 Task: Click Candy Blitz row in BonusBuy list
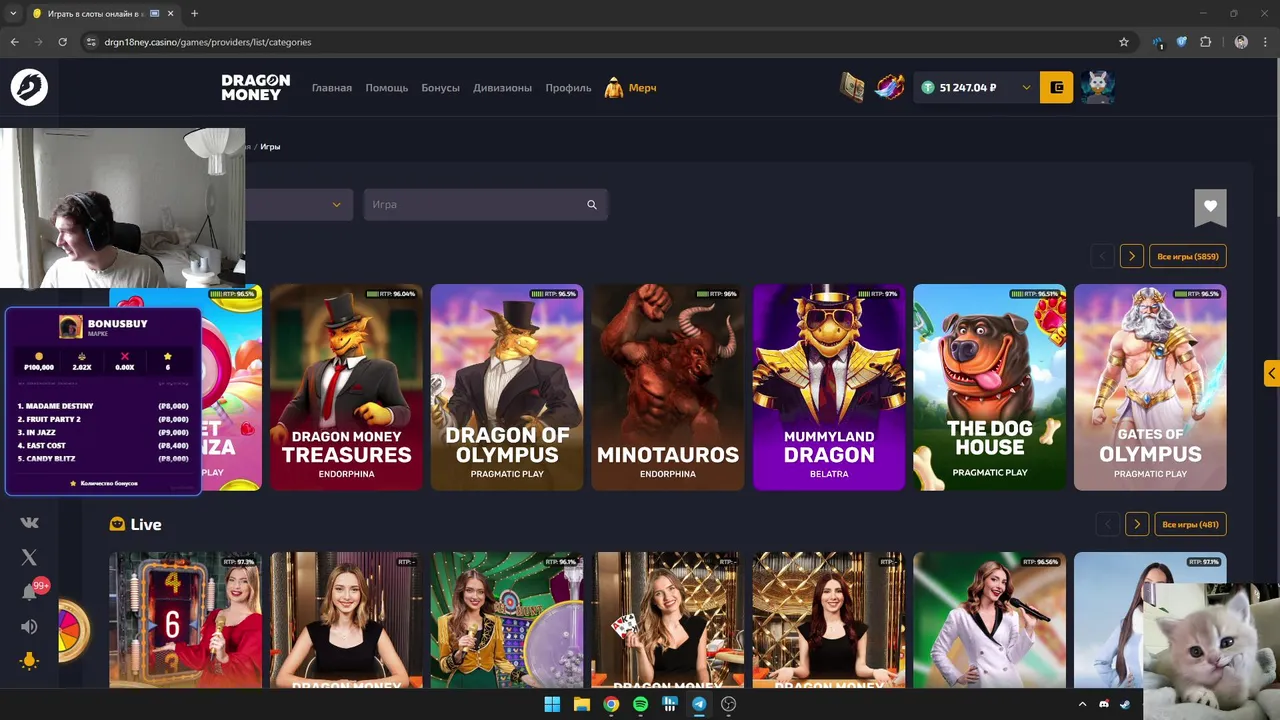103,458
